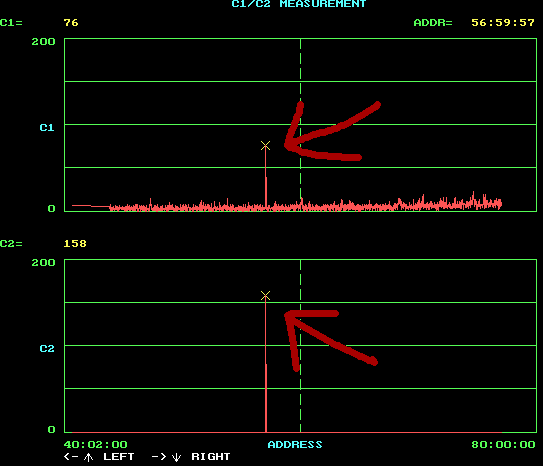Click the cyan C1 axis label
The width and height of the screenshot is (543, 466).
47,128
